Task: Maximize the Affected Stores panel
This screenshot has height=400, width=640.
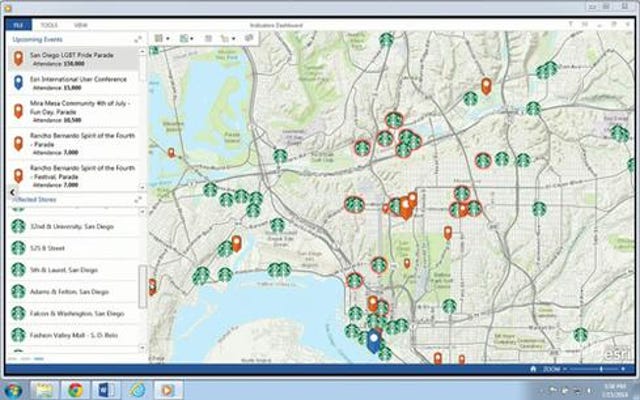Action: pos(138,200)
